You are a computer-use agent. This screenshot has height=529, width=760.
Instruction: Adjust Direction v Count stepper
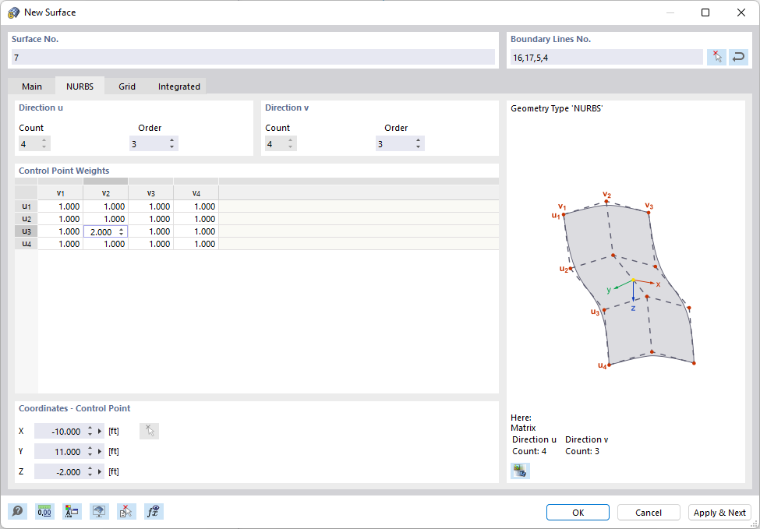point(290,144)
